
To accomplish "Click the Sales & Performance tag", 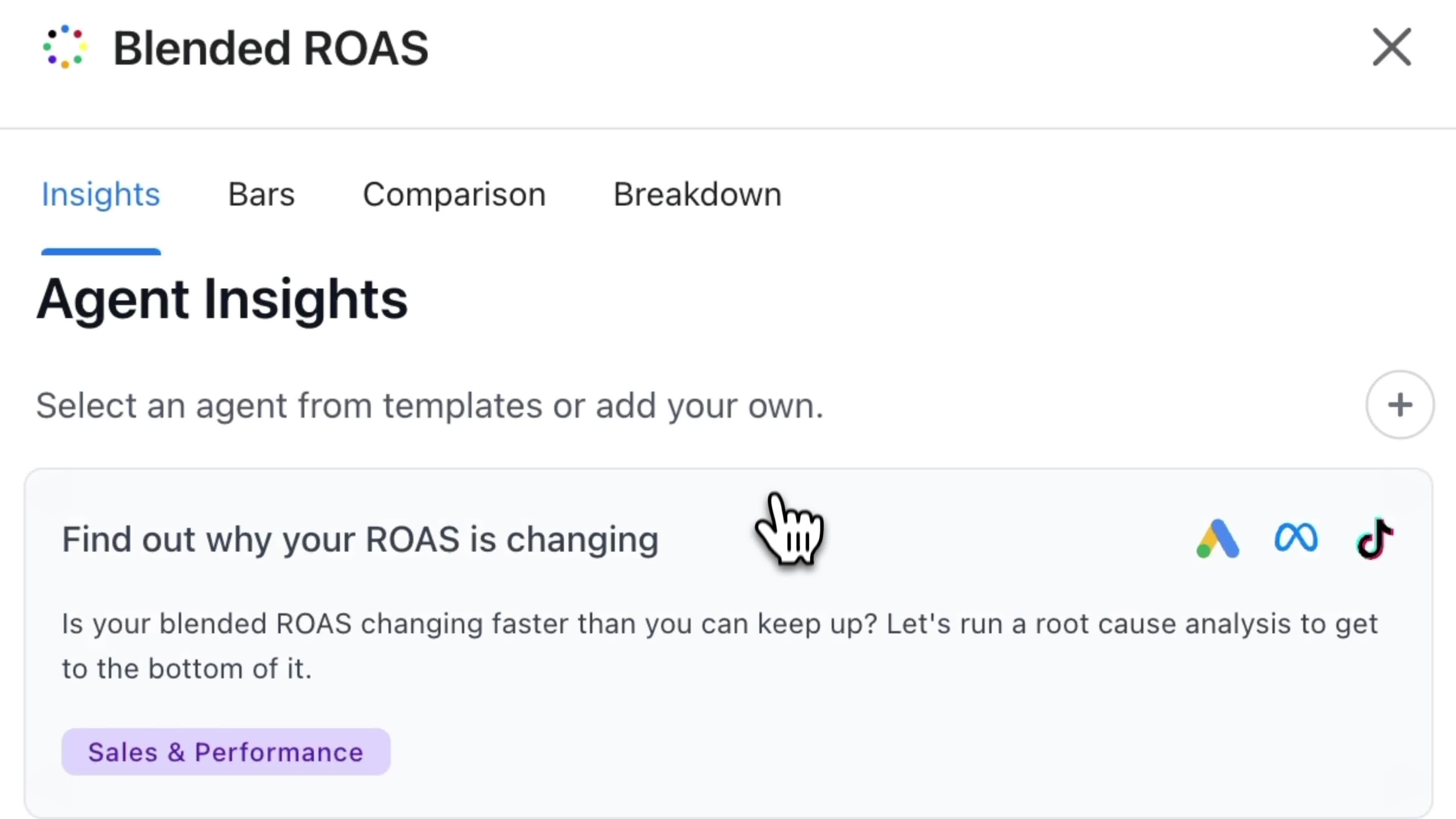I will (226, 752).
